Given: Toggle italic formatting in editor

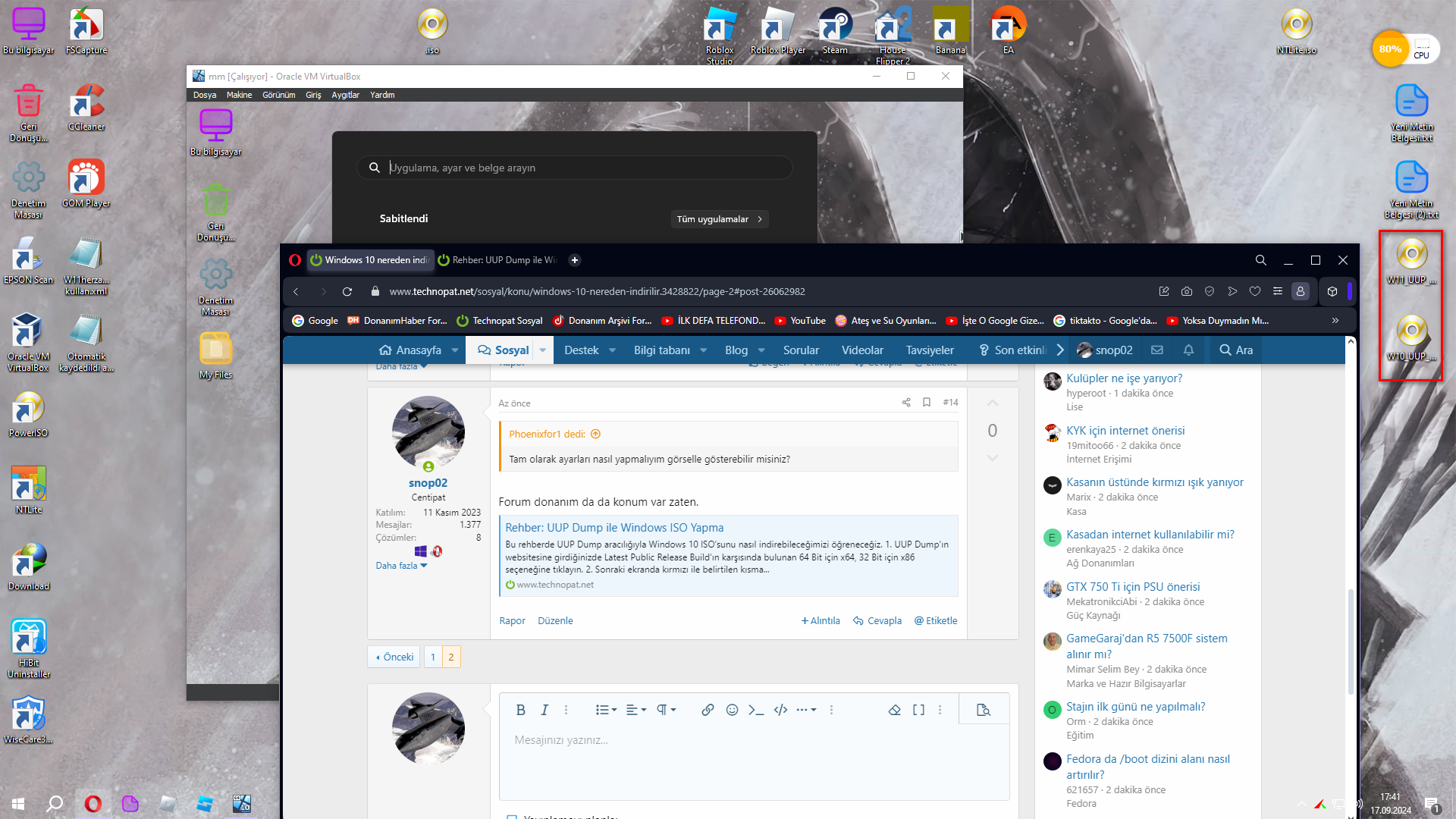Looking at the screenshot, I should click(x=544, y=710).
